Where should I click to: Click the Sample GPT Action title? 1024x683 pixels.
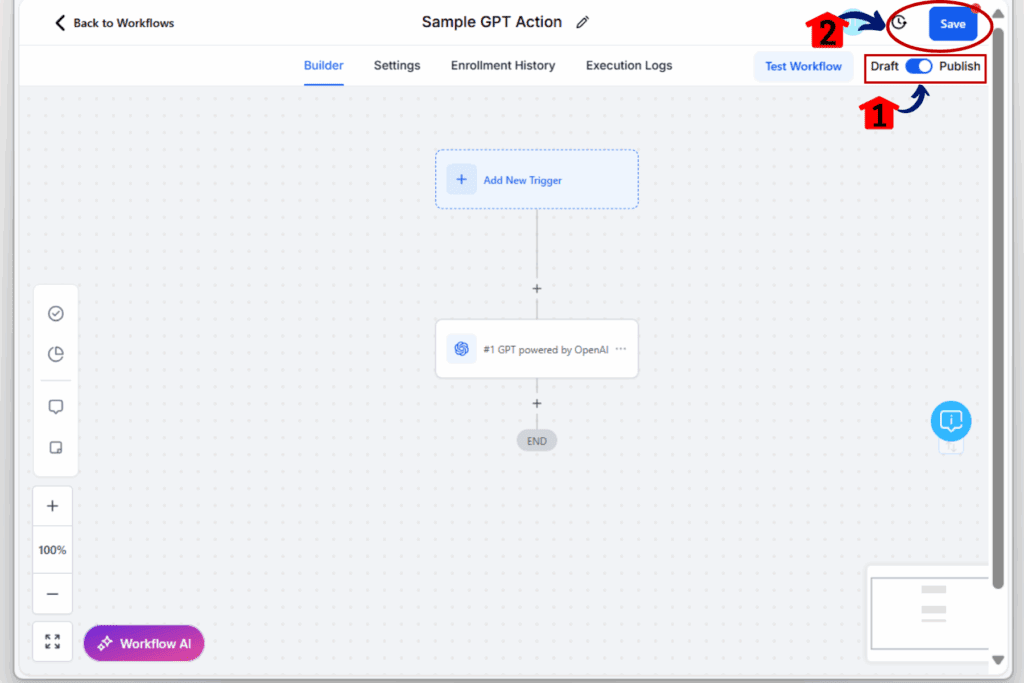coord(492,22)
